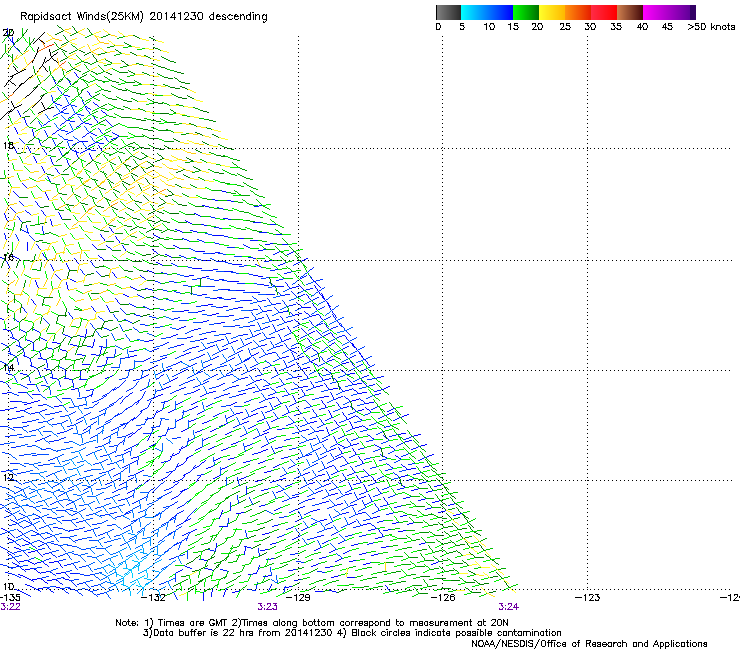740x650 pixels.
Task: Pick the green 15–20 knots legend swatch
Action: (x=526, y=12)
